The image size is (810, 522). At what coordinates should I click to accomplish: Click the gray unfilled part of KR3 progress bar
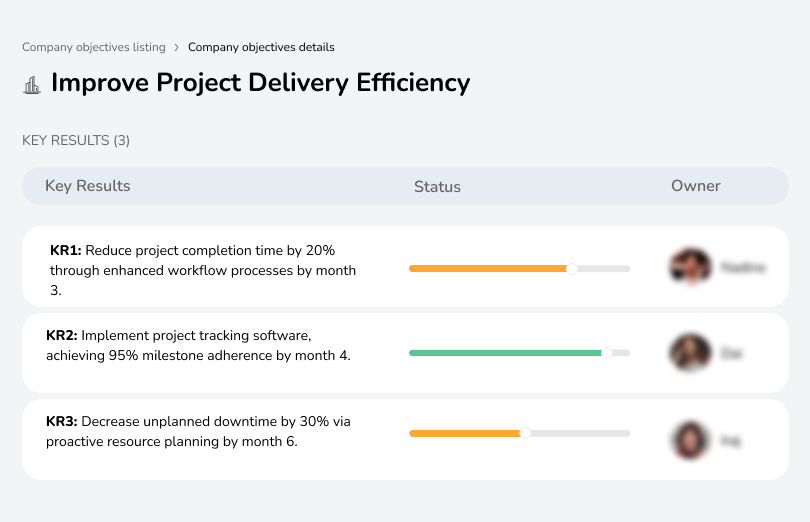[x=580, y=433]
